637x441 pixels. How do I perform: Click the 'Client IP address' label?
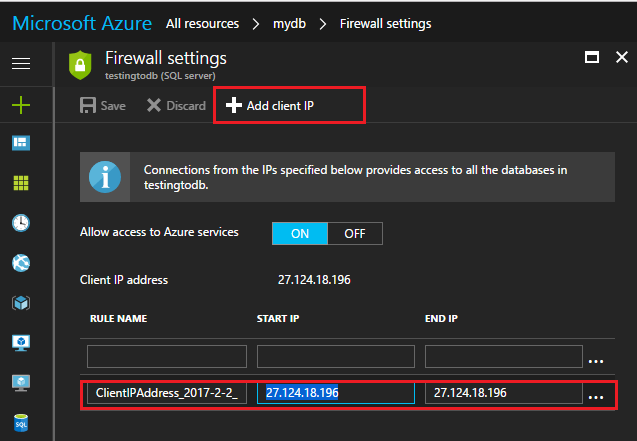pyautogui.click(x=124, y=280)
